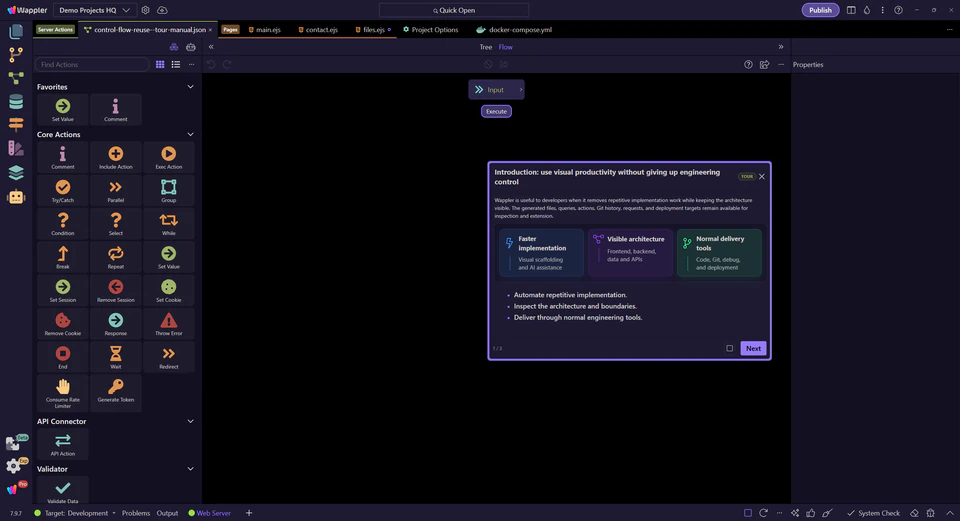Select the Redirect action
Viewport: 960px width, 521px height.
click(168, 357)
